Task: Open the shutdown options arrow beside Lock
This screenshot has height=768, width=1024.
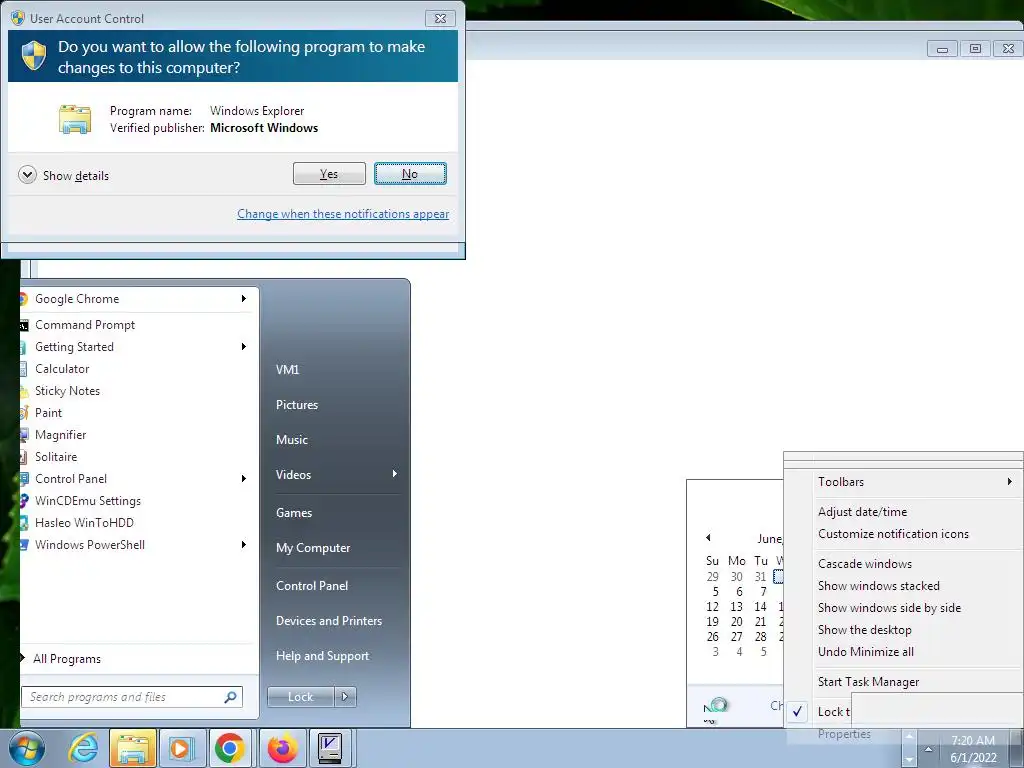Action: tap(345, 697)
